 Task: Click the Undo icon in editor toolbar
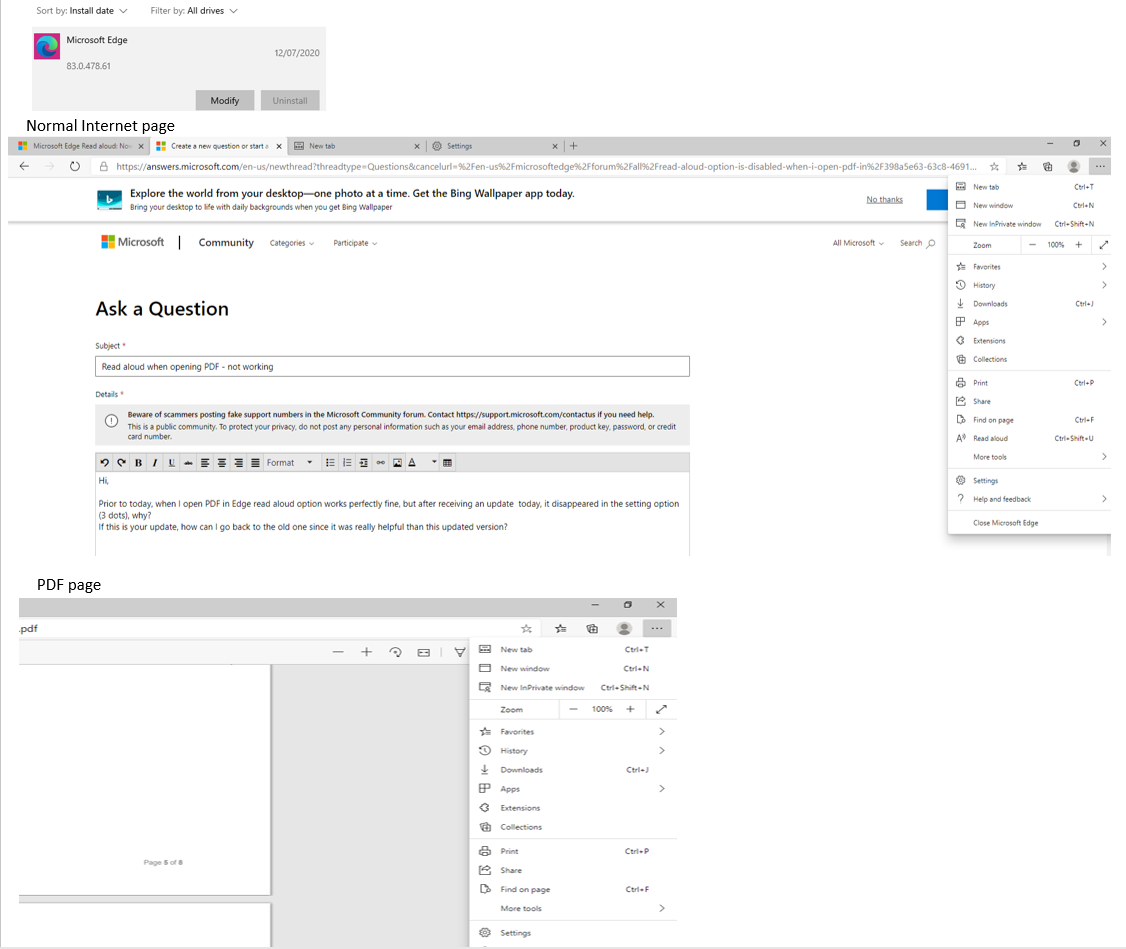tap(105, 462)
